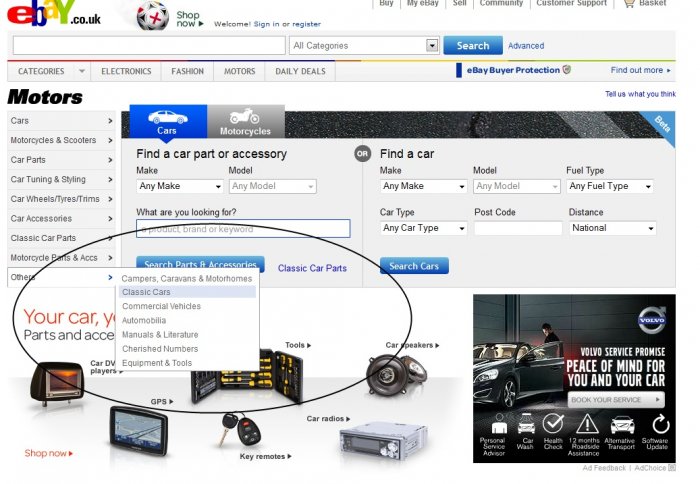Open Motorcycles & Scooters sidebar category

point(62,140)
